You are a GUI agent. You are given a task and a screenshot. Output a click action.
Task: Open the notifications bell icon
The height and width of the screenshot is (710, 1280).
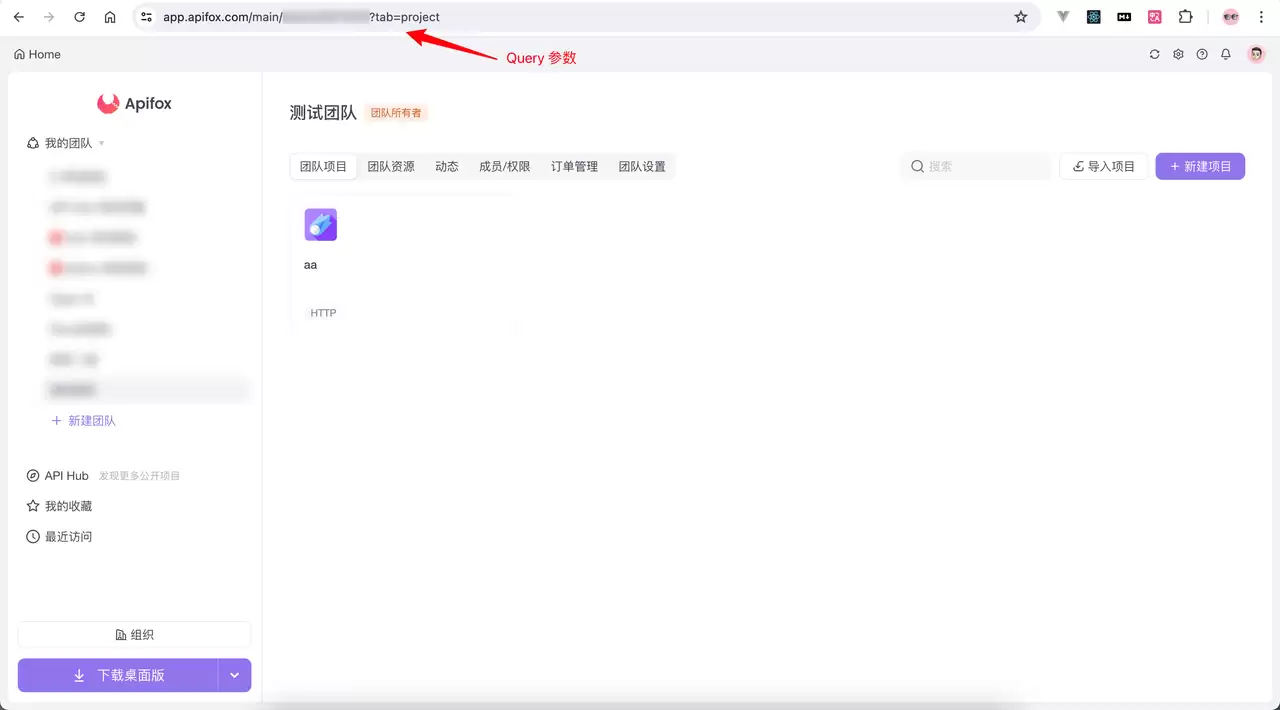[1226, 55]
